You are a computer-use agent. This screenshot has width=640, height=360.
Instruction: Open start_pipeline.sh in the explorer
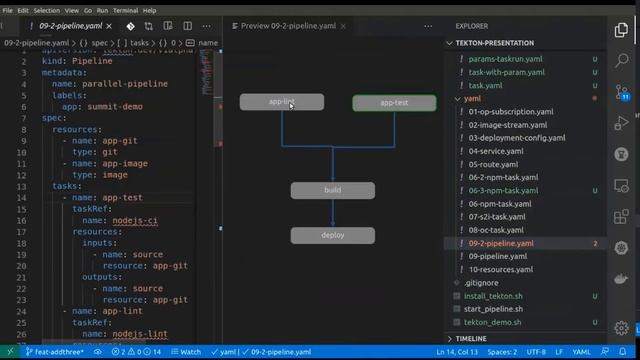[493, 309]
